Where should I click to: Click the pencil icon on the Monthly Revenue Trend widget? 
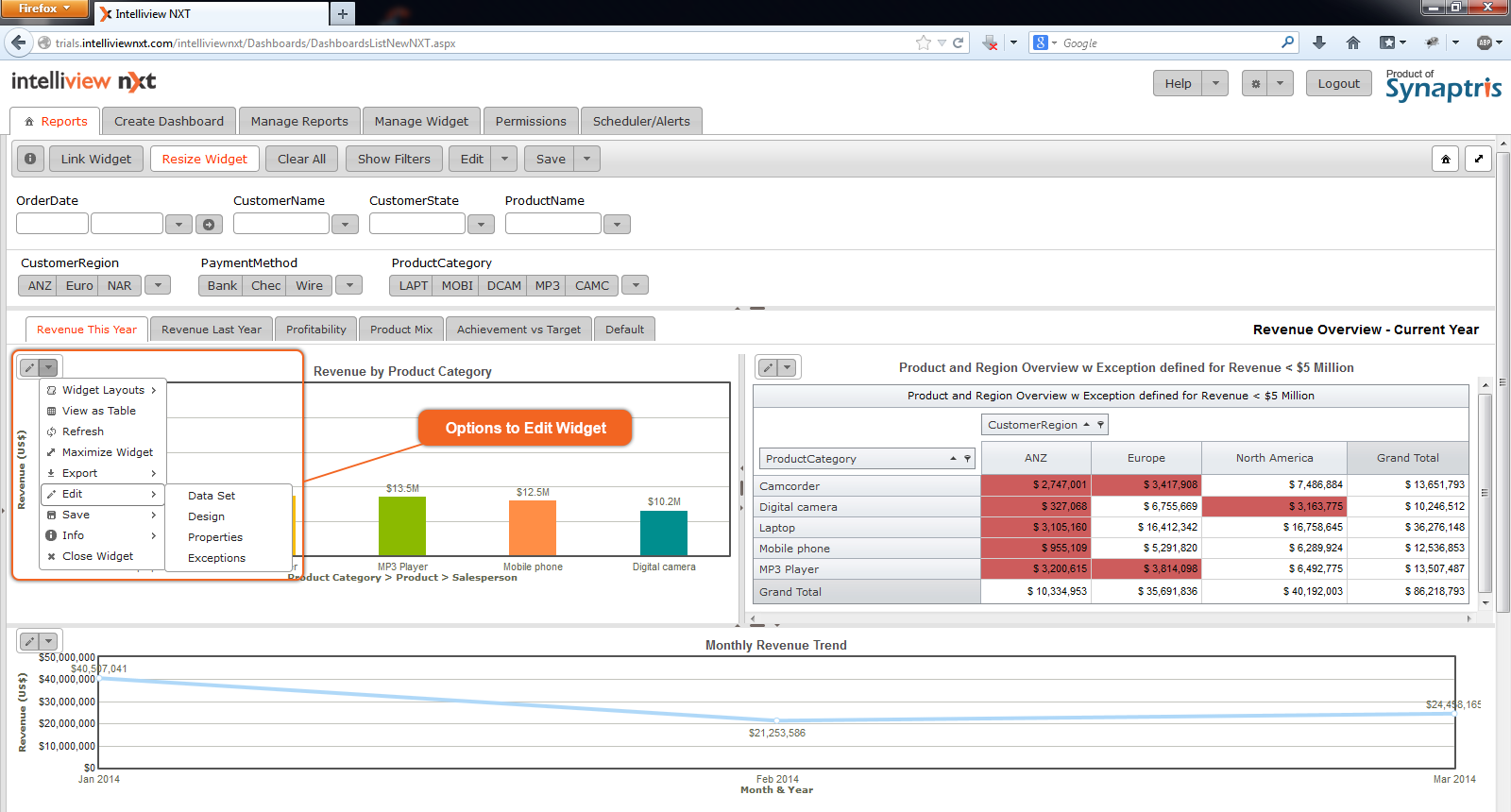tap(29, 641)
